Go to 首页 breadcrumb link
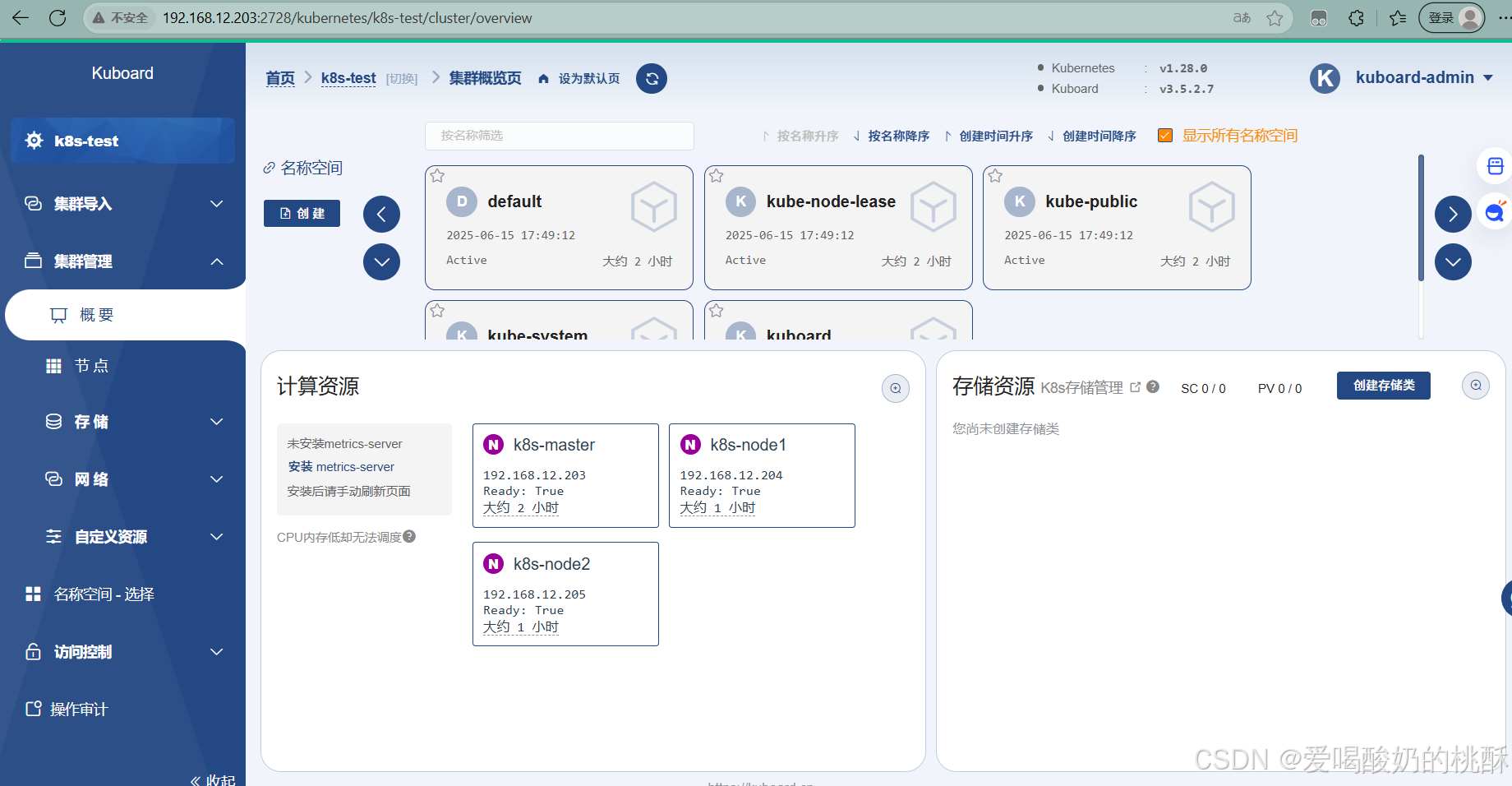 [280, 78]
